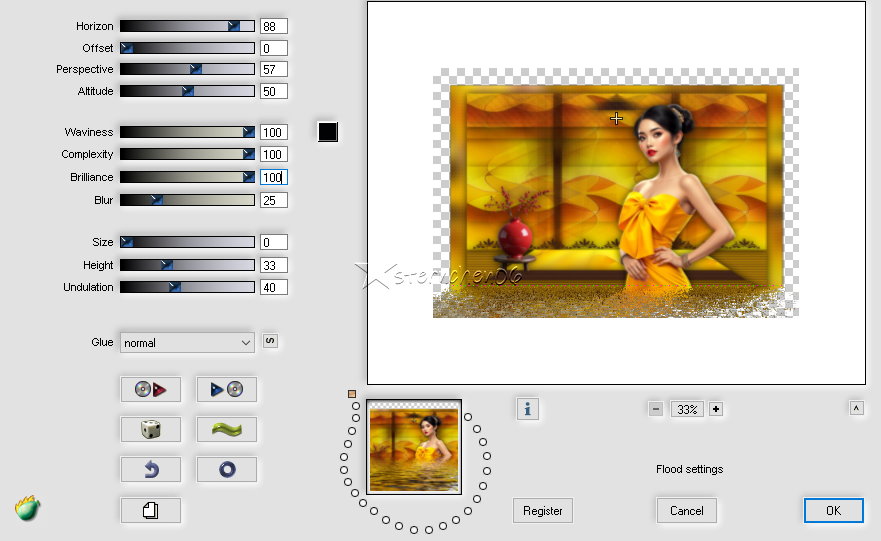Click the Register button
881x541 pixels.
[543, 510]
